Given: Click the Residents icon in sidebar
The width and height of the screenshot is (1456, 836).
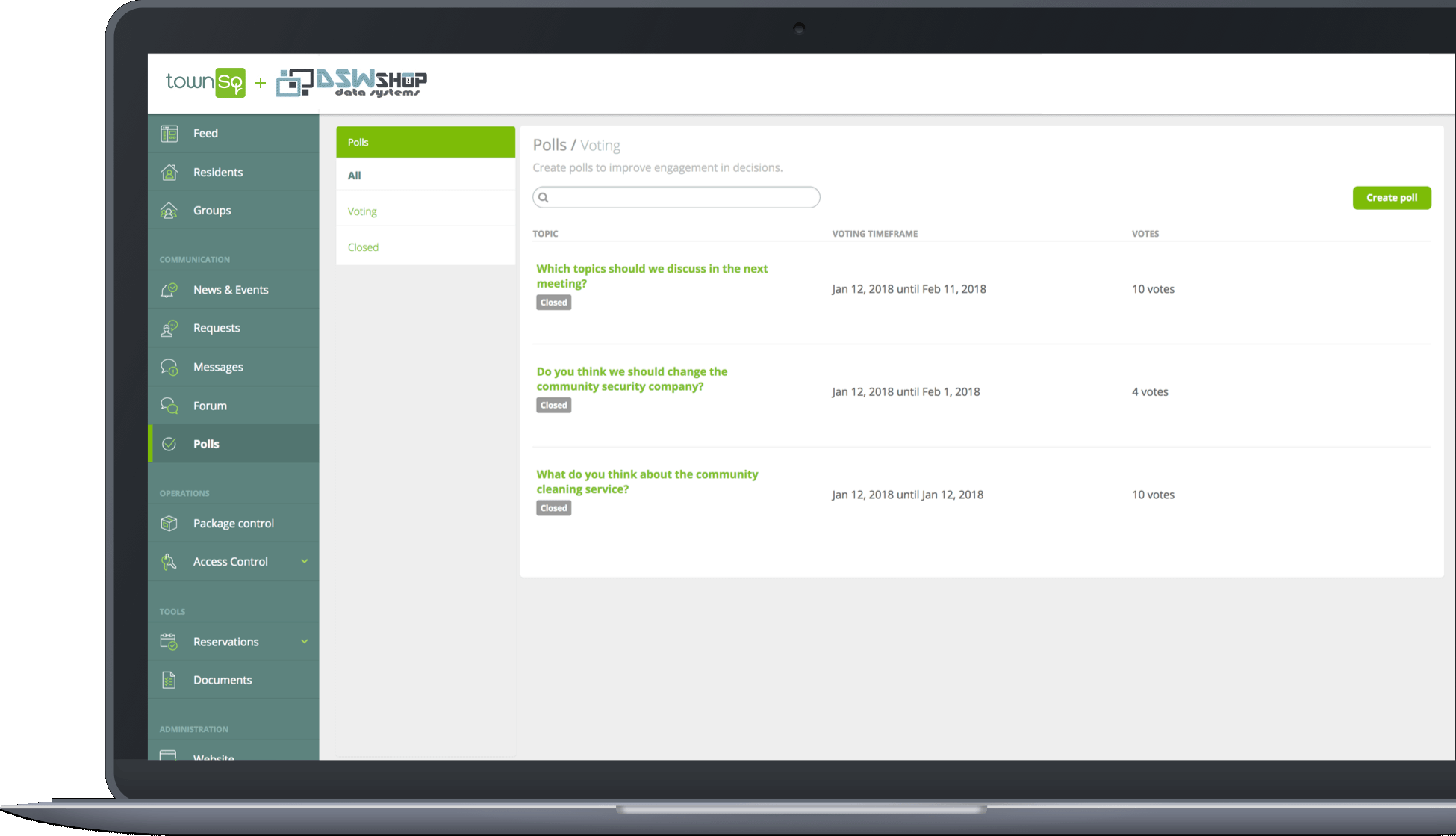Looking at the screenshot, I should (170, 171).
